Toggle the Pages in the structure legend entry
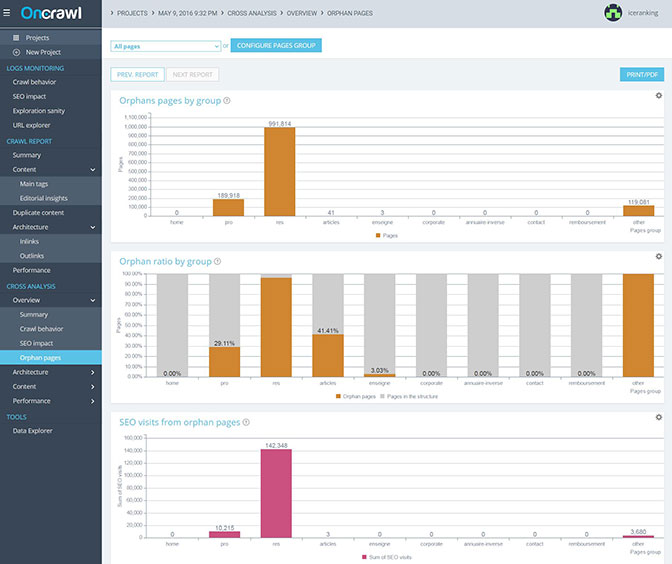Viewport: 672px width, 564px height. click(409, 396)
